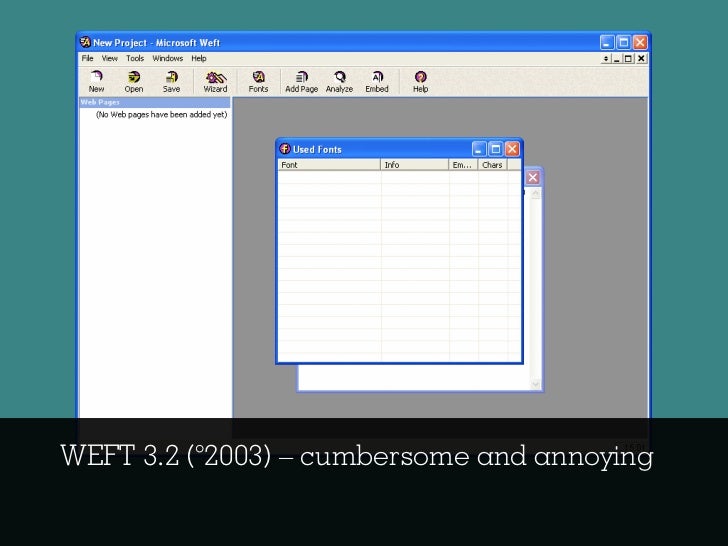
Task: Run the Analyze tool
Action: (339, 81)
